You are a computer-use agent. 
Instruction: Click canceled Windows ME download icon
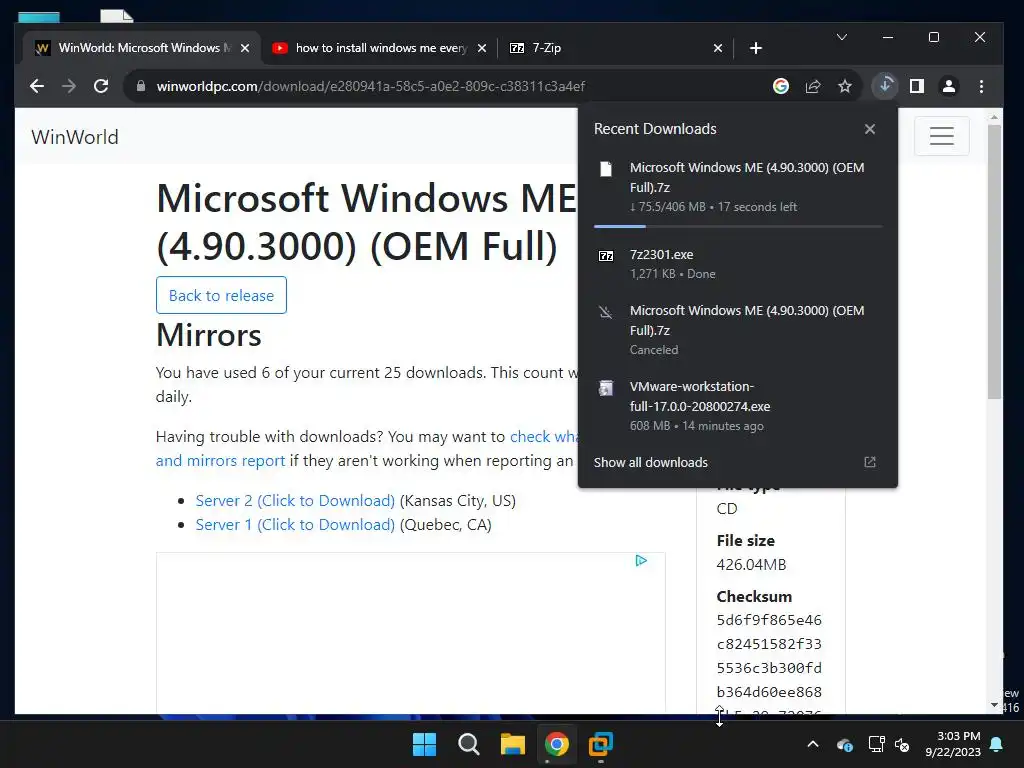(606, 312)
